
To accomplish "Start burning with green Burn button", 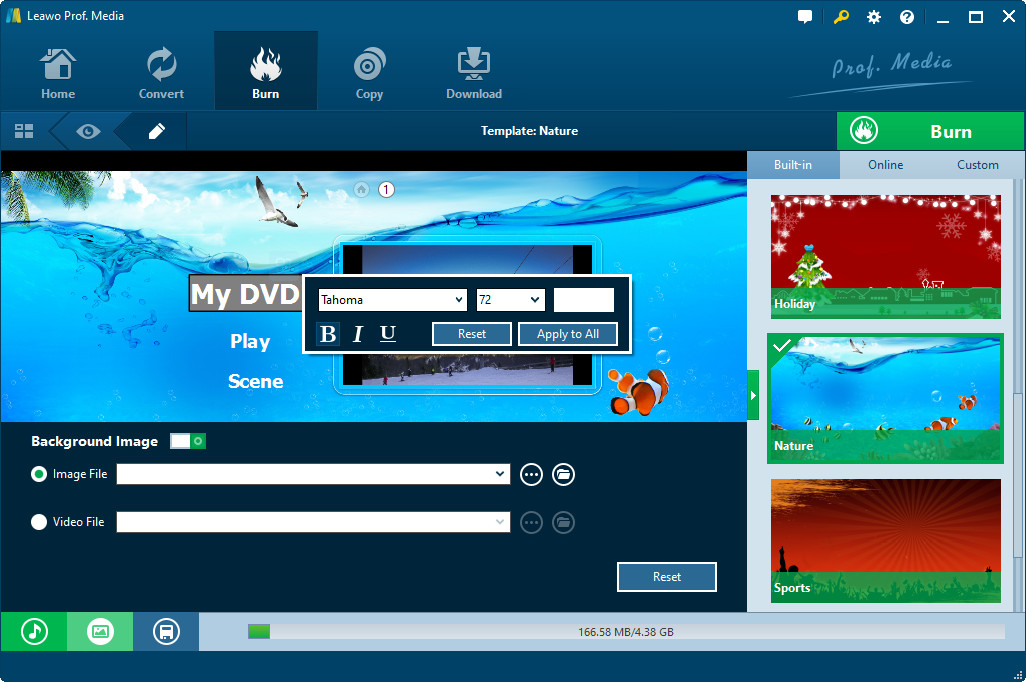I will 930,131.
